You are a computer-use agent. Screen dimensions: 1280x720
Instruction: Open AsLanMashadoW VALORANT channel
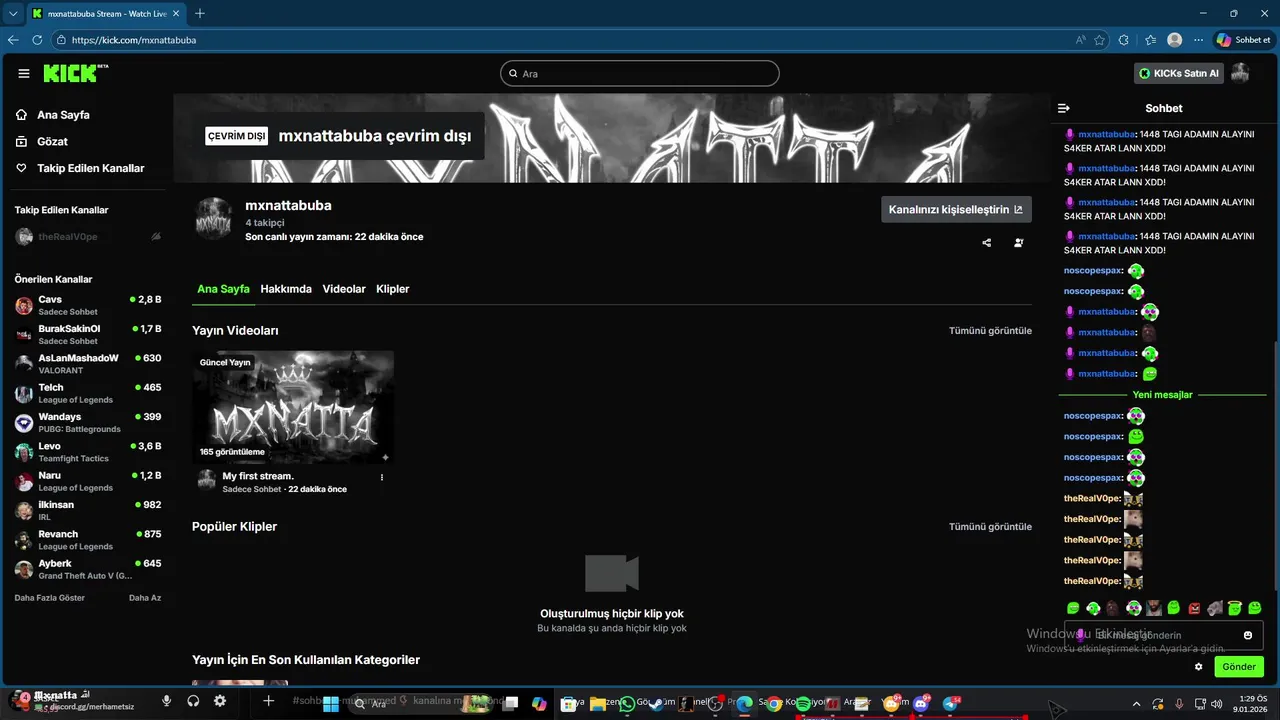click(x=87, y=364)
